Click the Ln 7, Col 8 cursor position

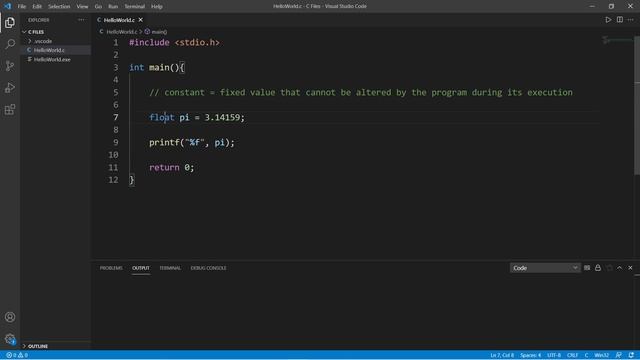click(x=502, y=355)
